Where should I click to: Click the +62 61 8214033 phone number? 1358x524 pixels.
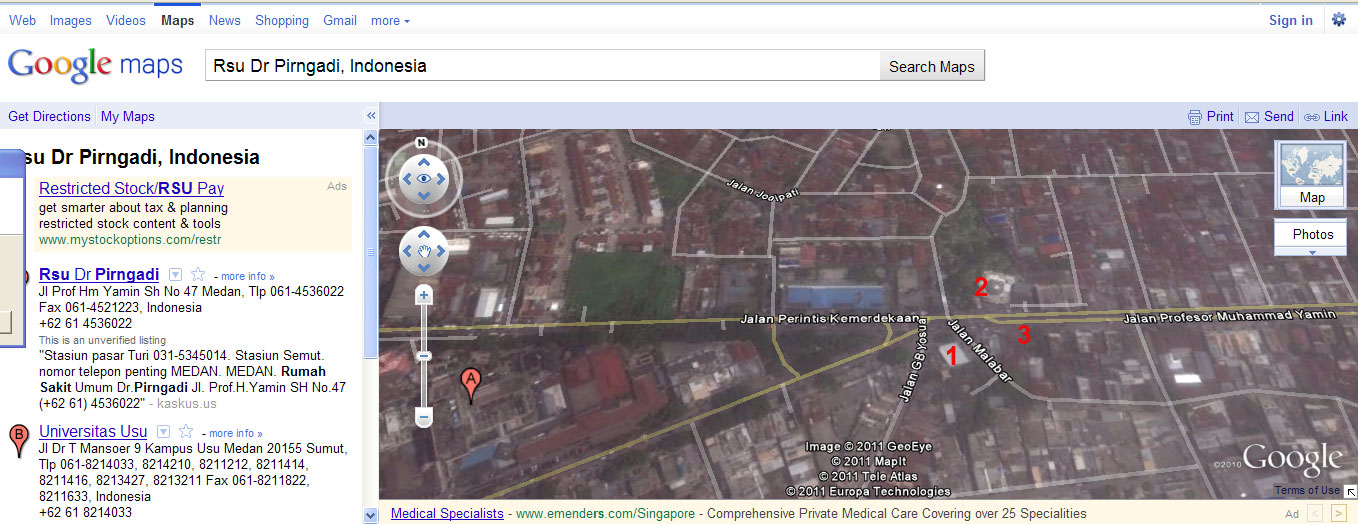(85, 512)
